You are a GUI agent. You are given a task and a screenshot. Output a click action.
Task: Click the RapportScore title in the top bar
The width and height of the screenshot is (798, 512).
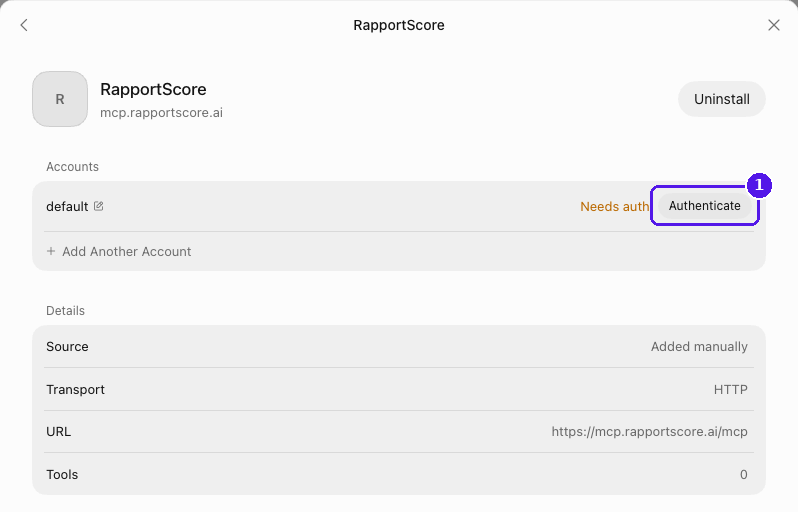coord(399,25)
